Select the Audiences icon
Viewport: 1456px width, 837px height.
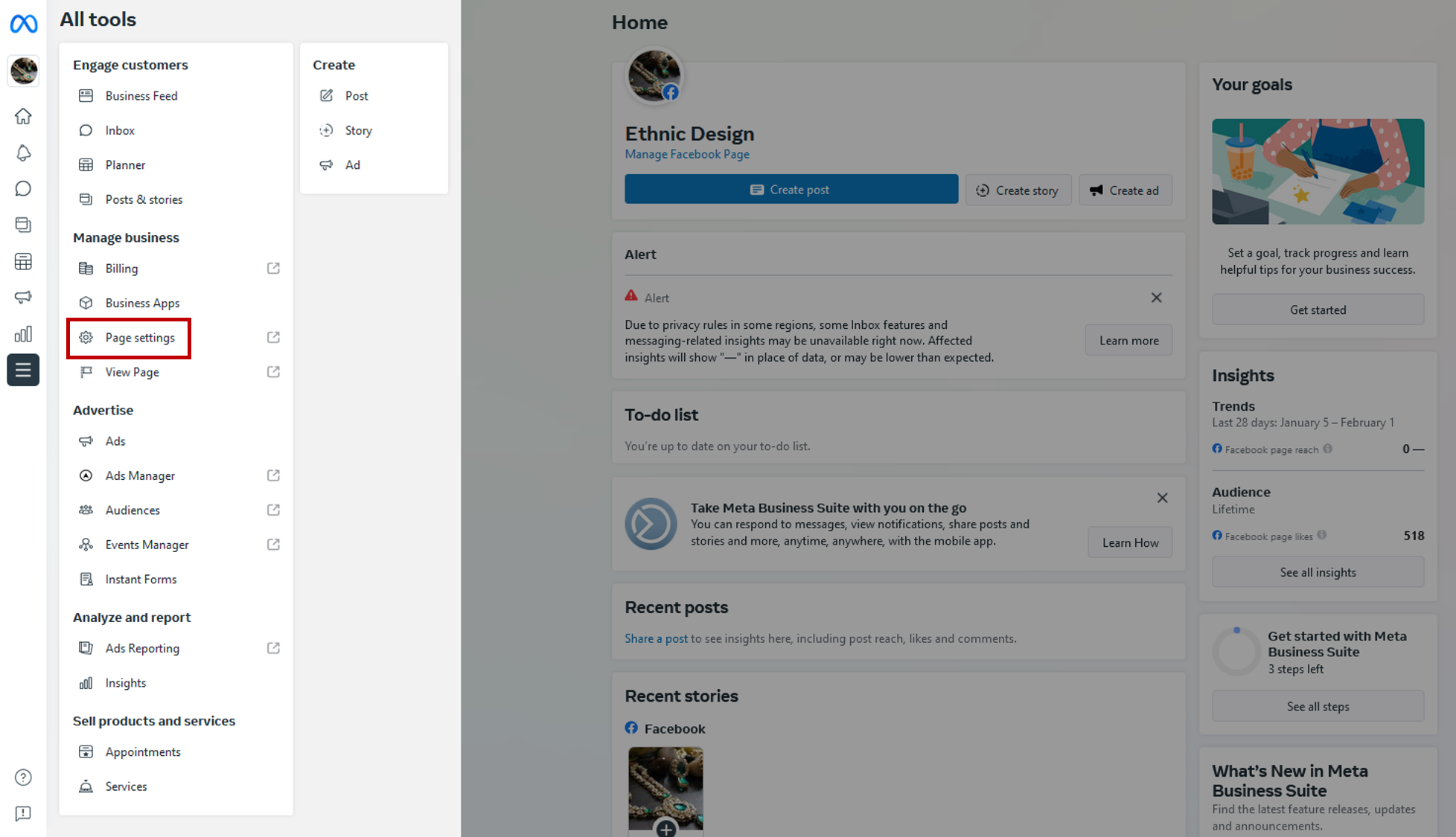point(86,510)
